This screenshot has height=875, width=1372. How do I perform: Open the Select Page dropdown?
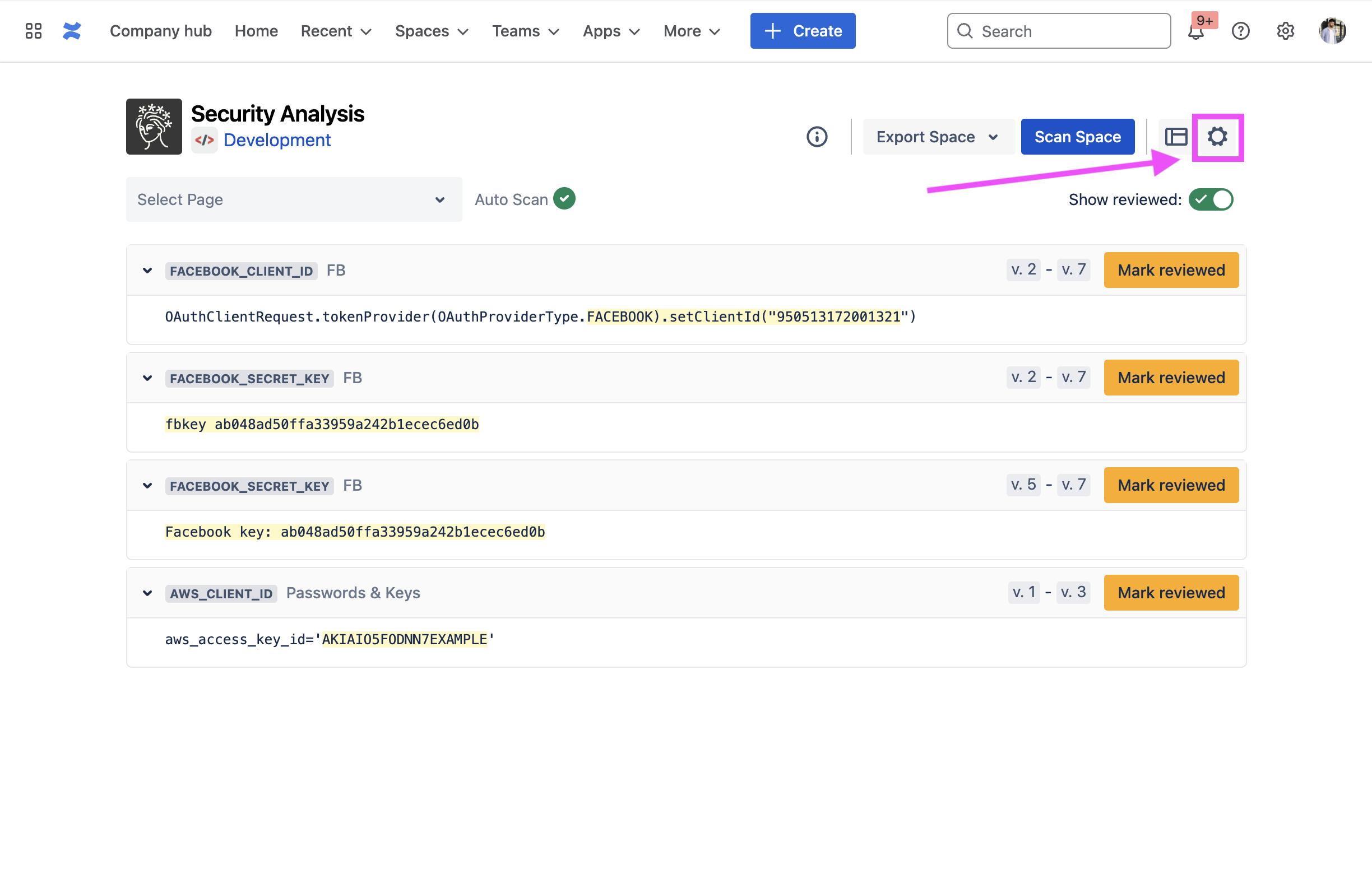(x=294, y=199)
